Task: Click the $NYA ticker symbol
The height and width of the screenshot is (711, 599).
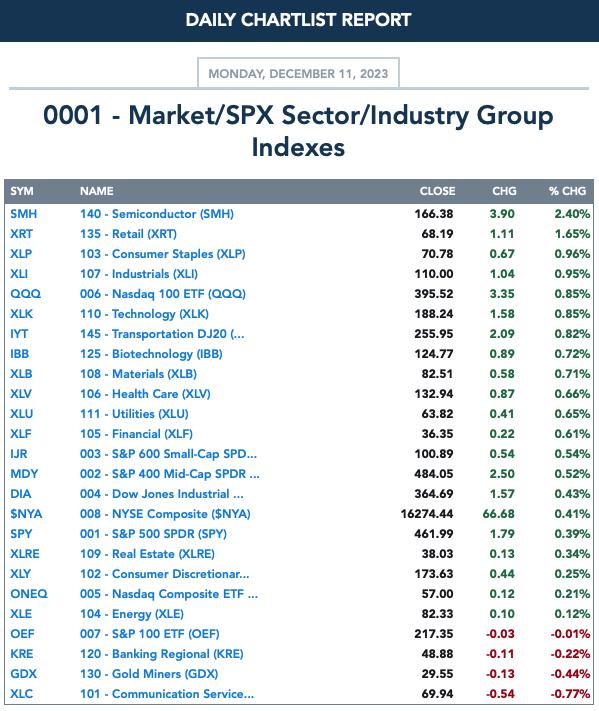Action: [x=26, y=514]
